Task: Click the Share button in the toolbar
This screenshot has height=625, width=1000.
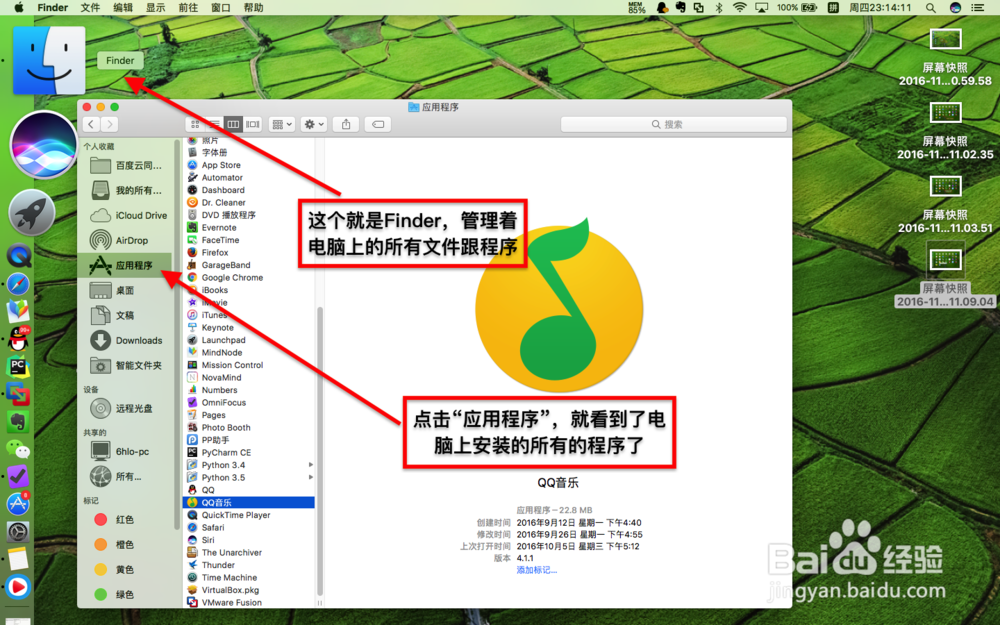Action: [346, 124]
